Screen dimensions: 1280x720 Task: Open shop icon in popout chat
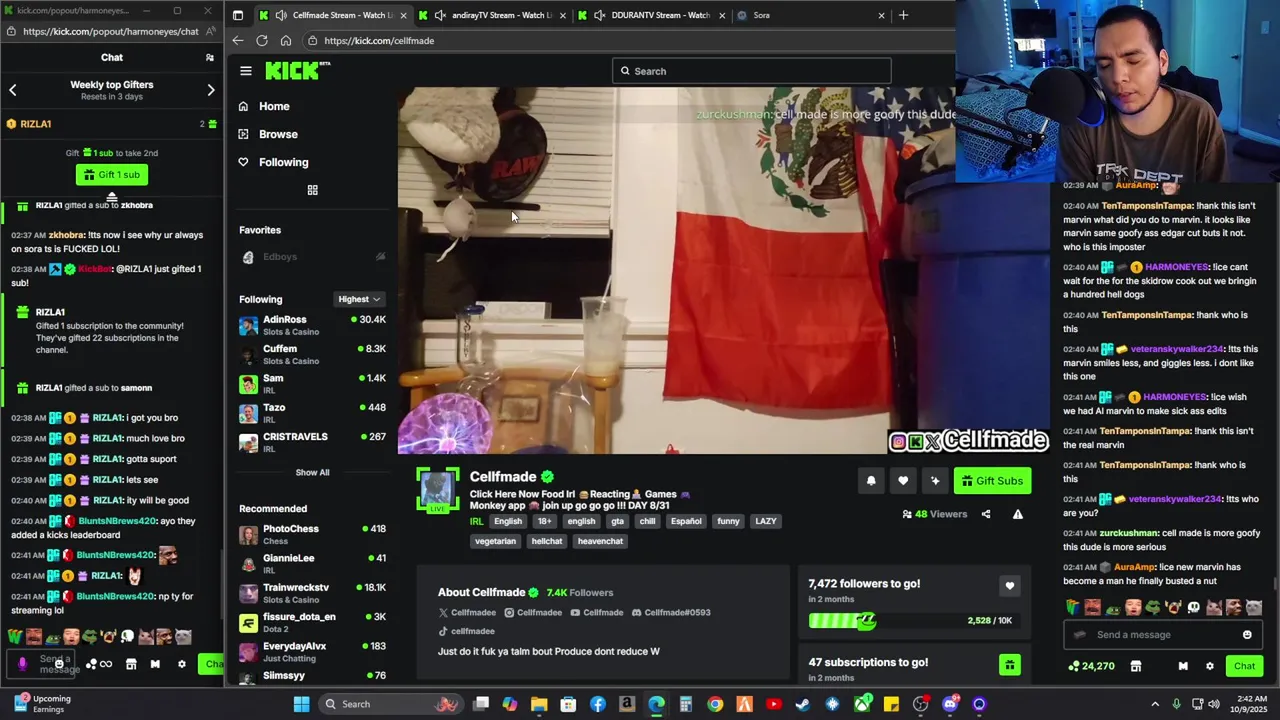131,664
